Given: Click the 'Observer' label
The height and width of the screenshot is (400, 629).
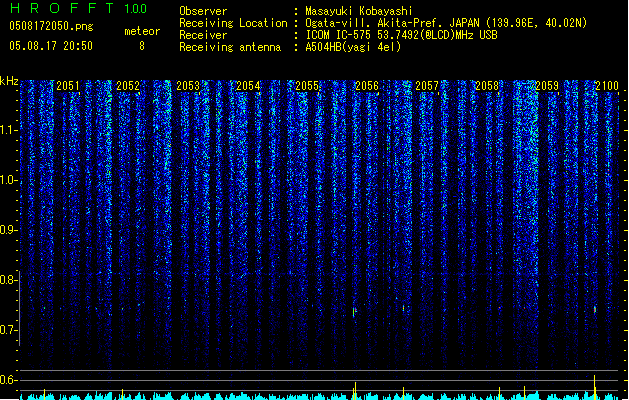Looking at the screenshot, I should (x=203, y=11).
